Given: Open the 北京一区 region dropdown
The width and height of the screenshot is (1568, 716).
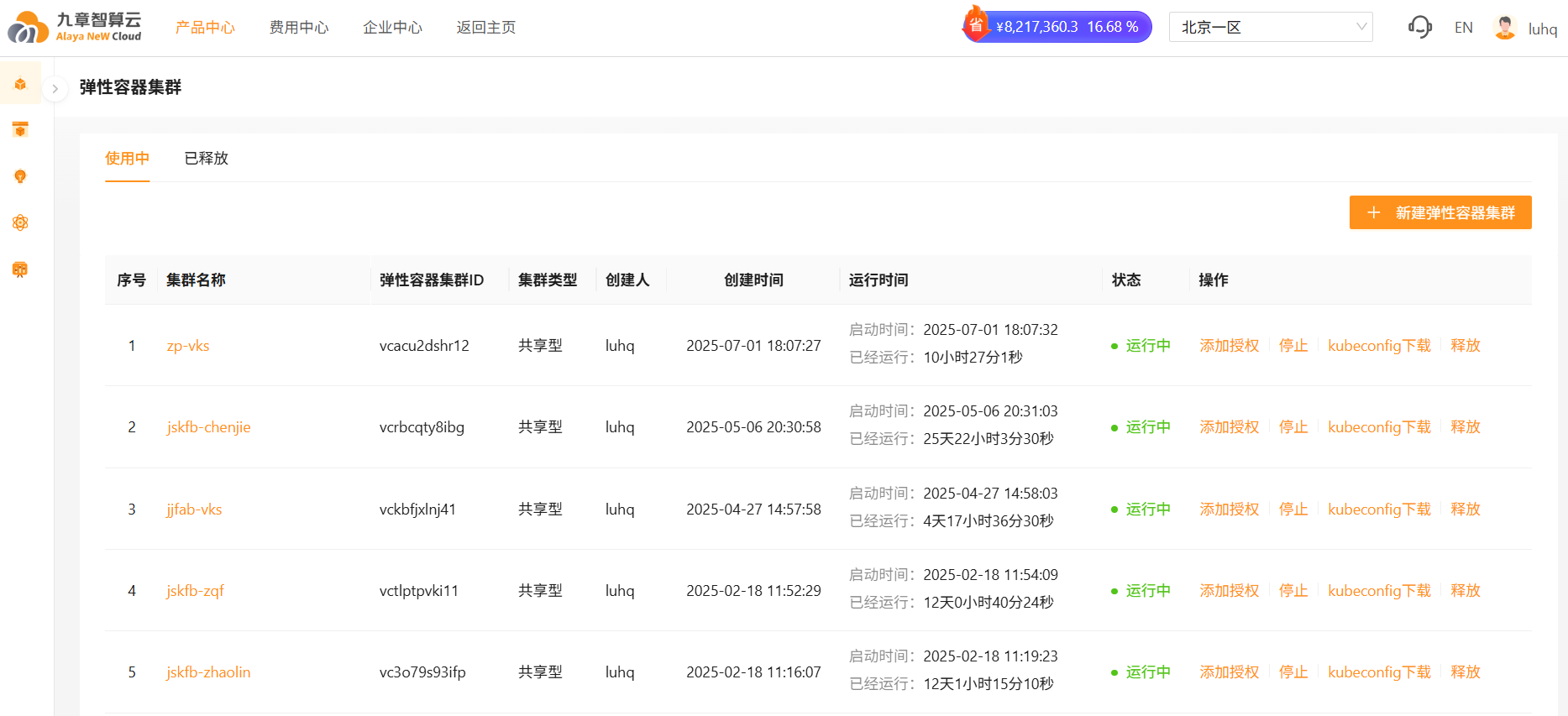Looking at the screenshot, I should pos(1271,27).
